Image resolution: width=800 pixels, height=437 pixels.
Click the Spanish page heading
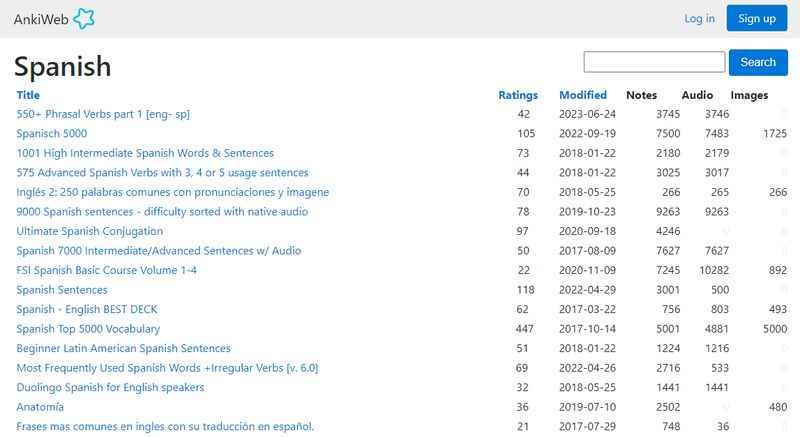62,66
